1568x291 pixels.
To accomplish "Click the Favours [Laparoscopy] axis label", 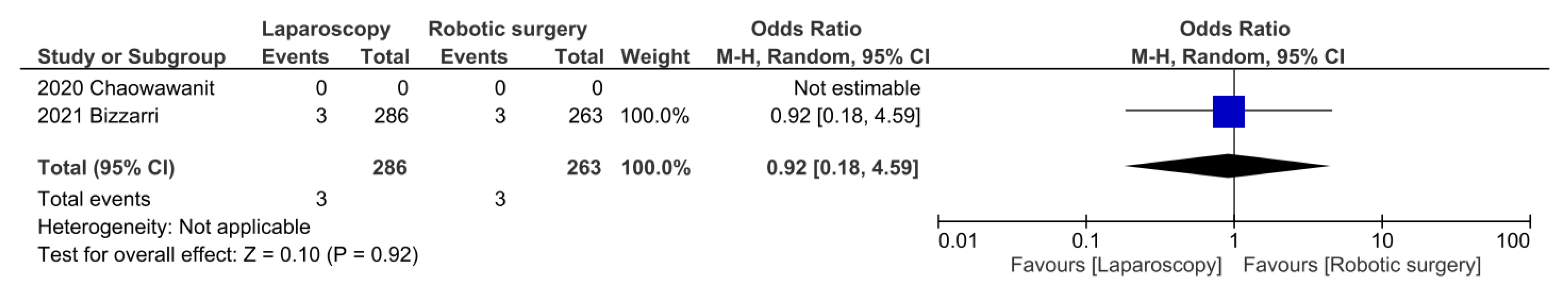I will coord(1116,265).
